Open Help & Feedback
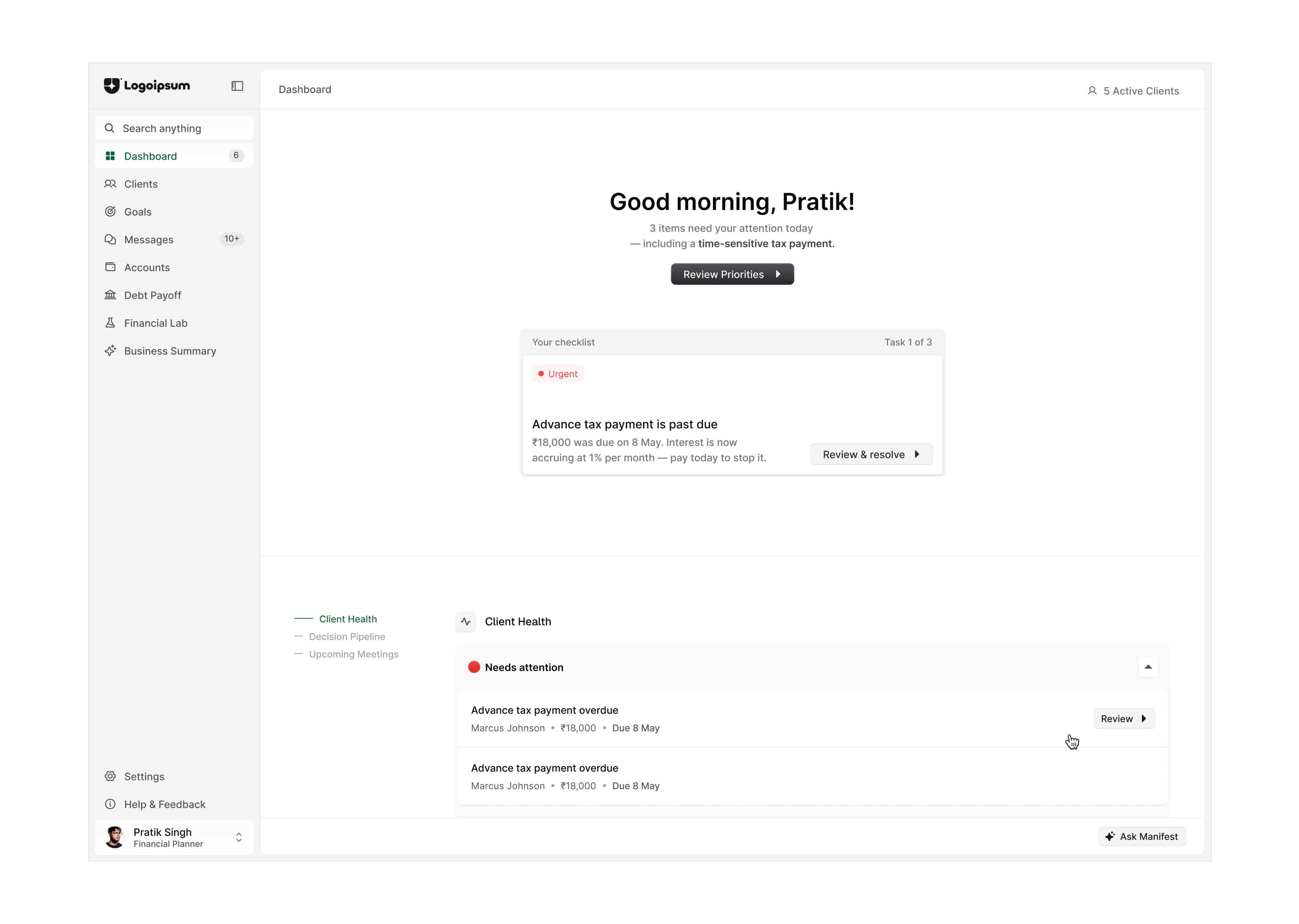Viewport: 1299px width, 924px height. [x=174, y=804]
